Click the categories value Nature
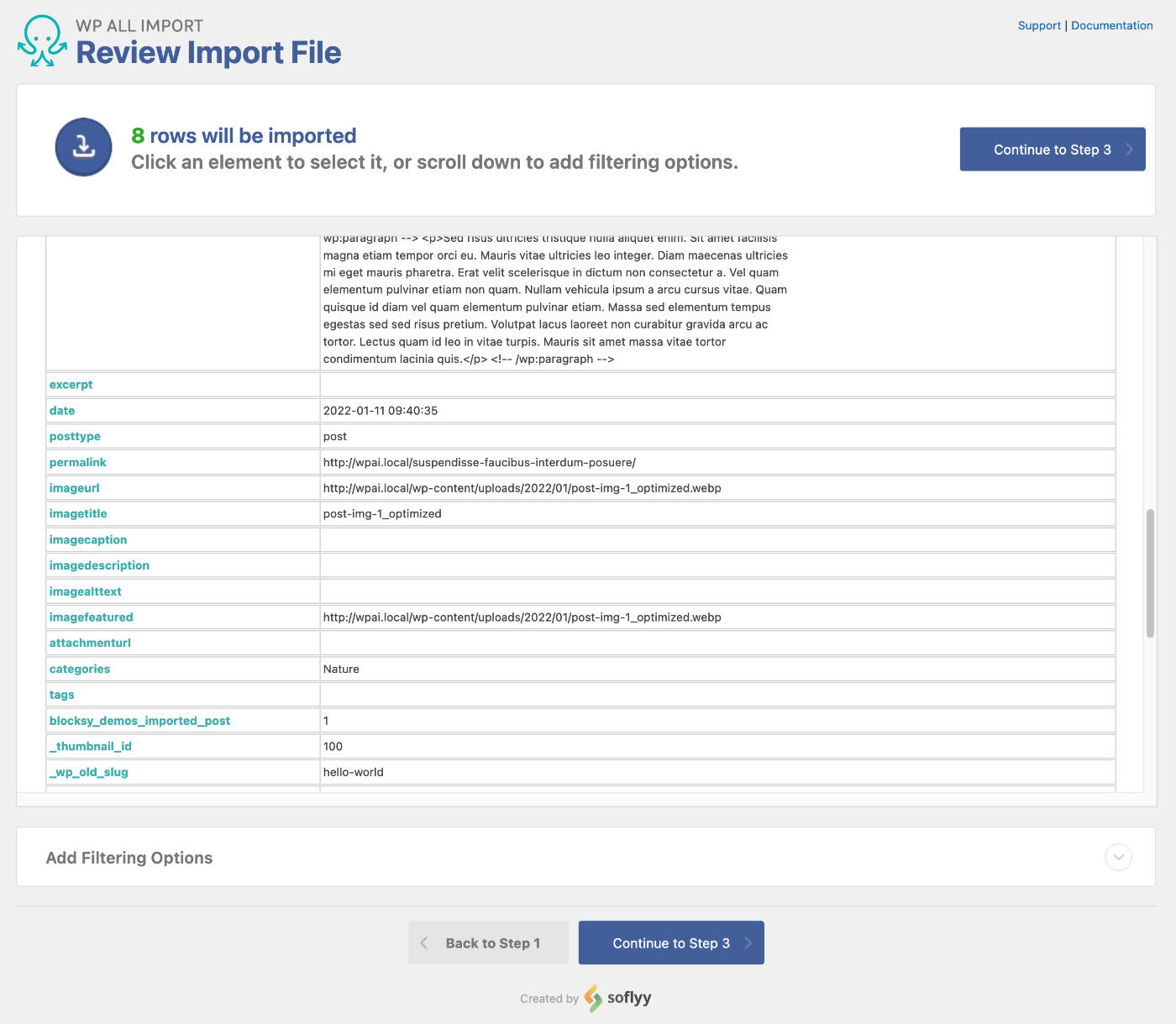The height and width of the screenshot is (1024, 1176). [x=341, y=670]
